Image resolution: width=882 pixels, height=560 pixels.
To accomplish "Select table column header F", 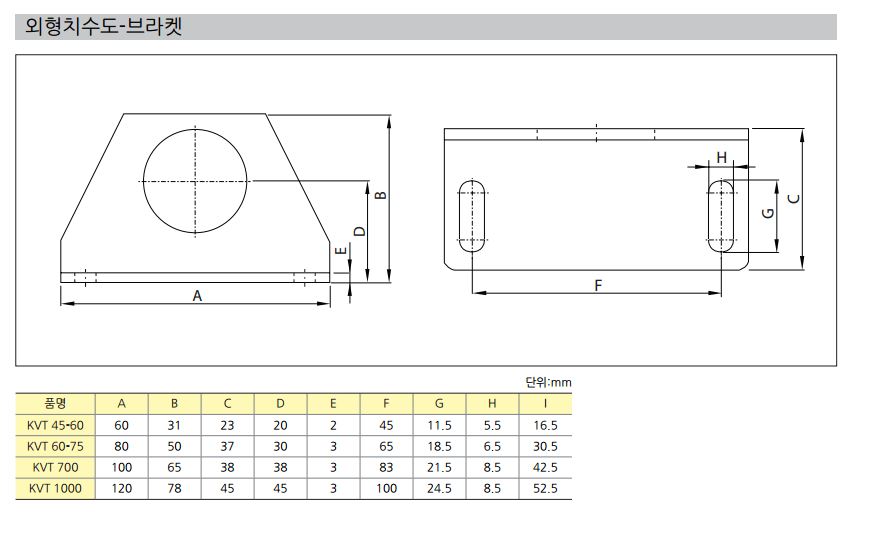I will pyautogui.click(x=386, y=403).
